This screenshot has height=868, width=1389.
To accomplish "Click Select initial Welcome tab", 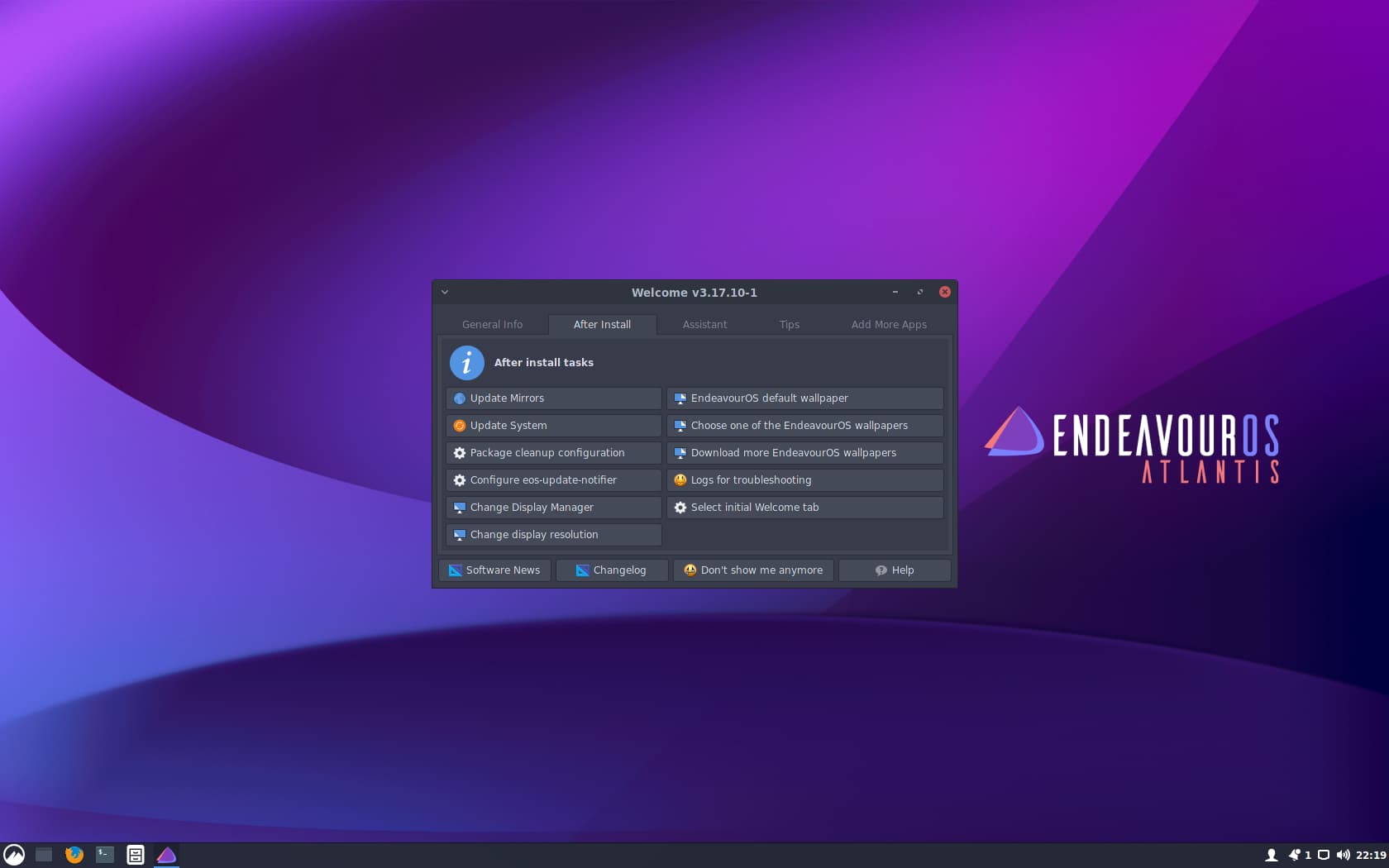I will pos(805,508).
